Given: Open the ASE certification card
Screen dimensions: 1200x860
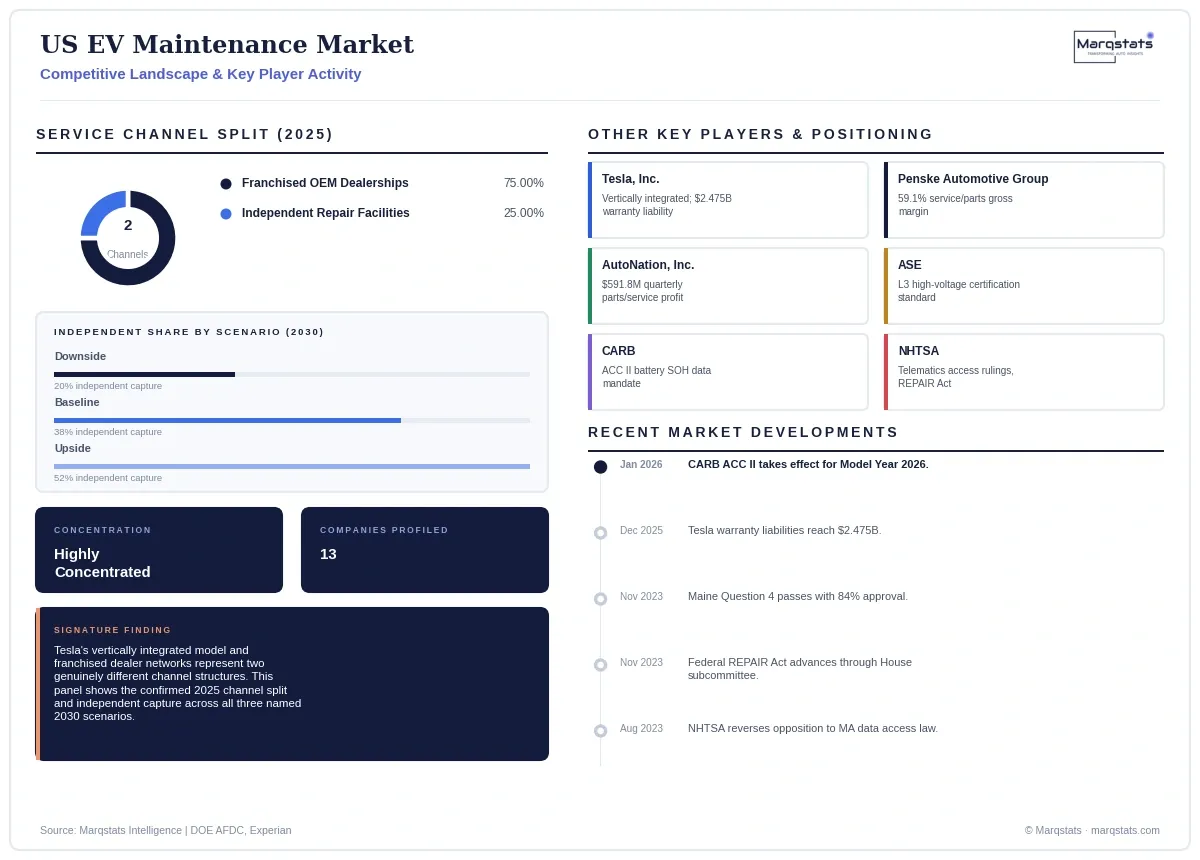Looking at the screenshot, I should [x=1024, y=286].
